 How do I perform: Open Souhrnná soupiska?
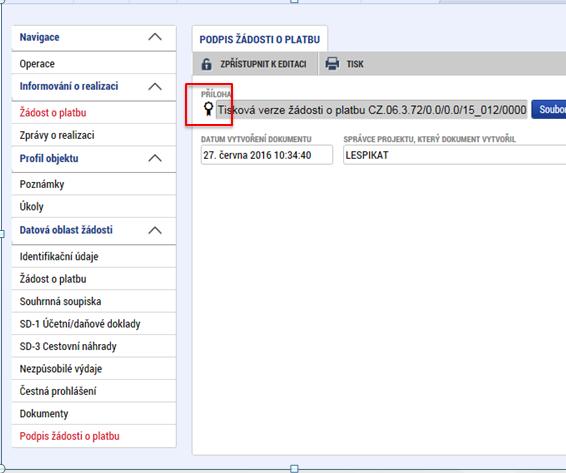coord(94,301)
